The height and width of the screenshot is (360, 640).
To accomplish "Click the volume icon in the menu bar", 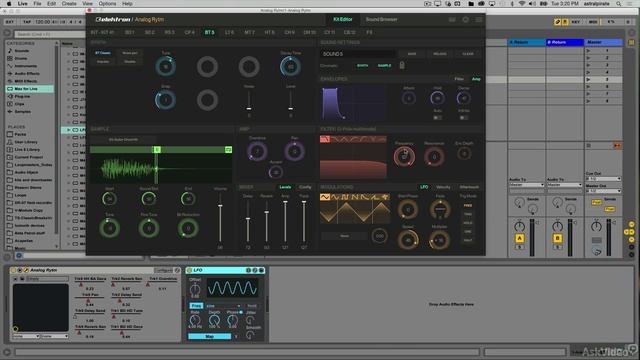I will tap(532, 4).
